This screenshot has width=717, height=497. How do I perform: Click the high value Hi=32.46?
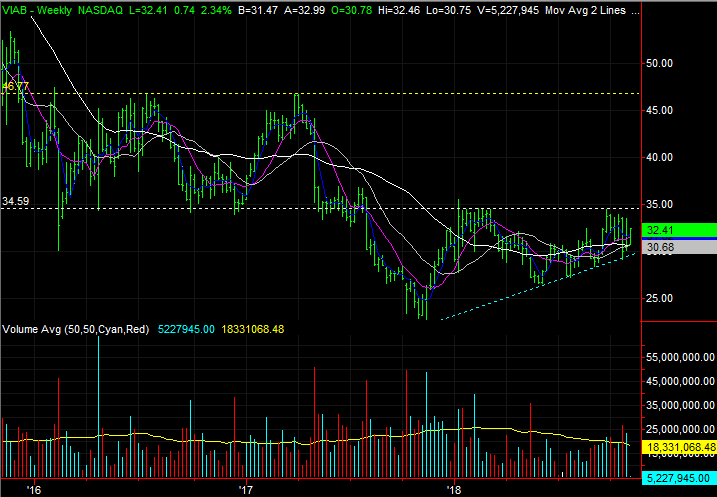point(399,10)
